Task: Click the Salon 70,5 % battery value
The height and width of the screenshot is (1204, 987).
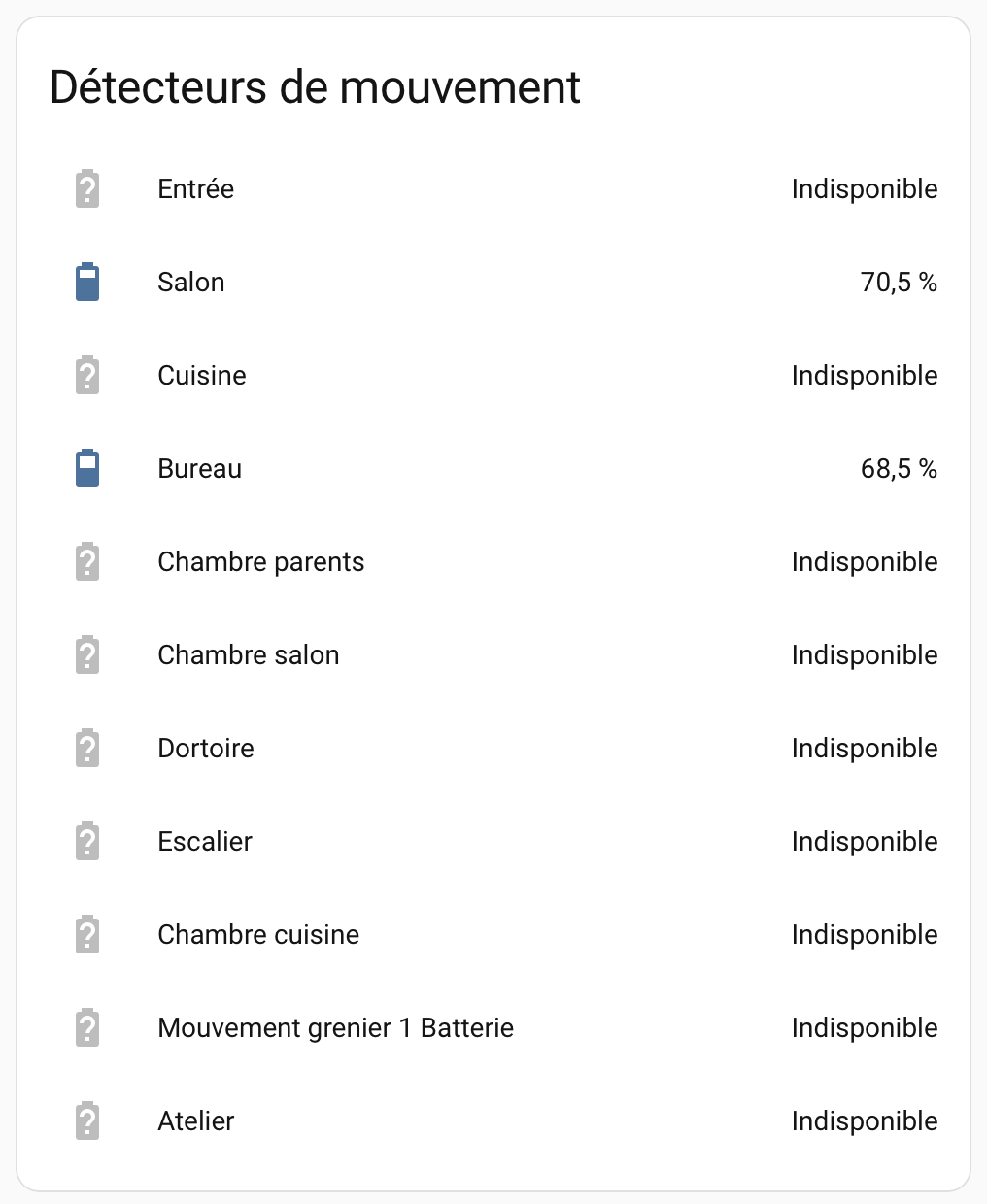Action: 899,283
